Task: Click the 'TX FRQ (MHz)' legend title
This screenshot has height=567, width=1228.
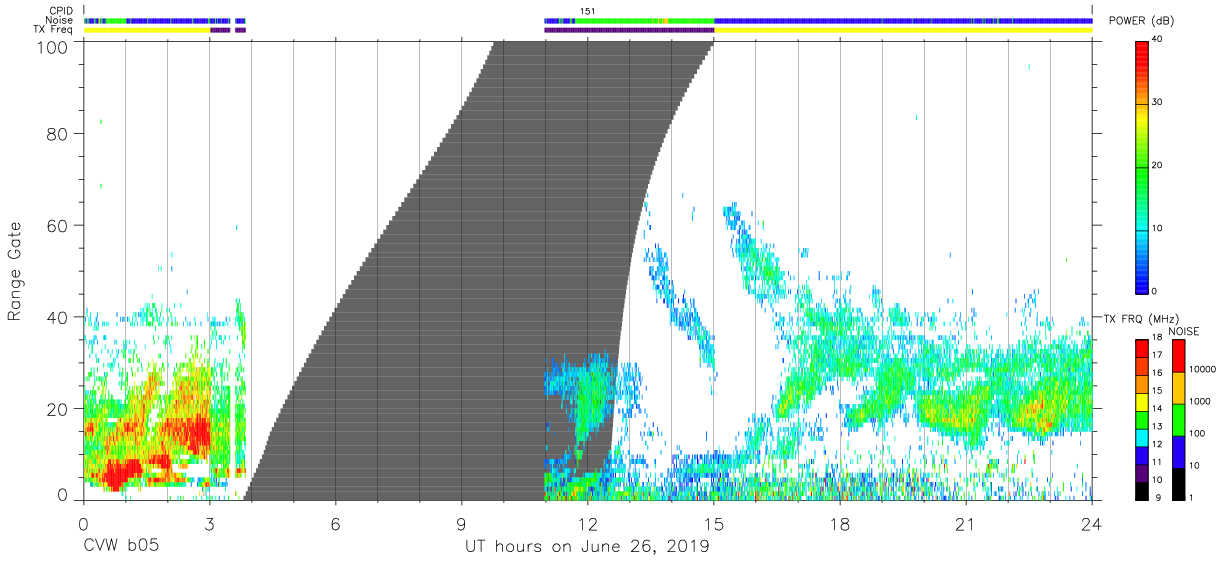Action: click(1142, 318)
